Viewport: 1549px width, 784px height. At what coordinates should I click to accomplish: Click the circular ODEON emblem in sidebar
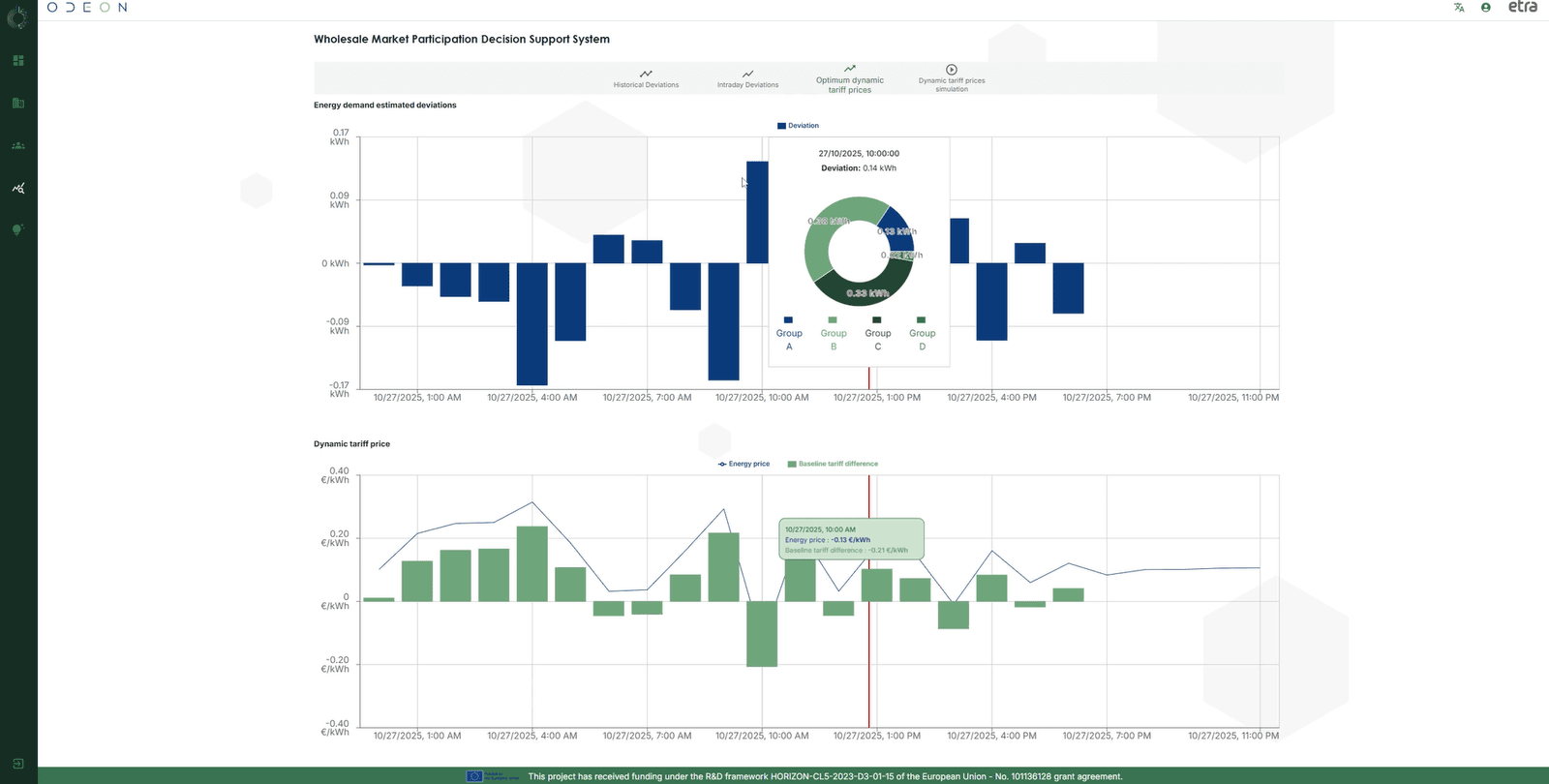pos(16,16)
